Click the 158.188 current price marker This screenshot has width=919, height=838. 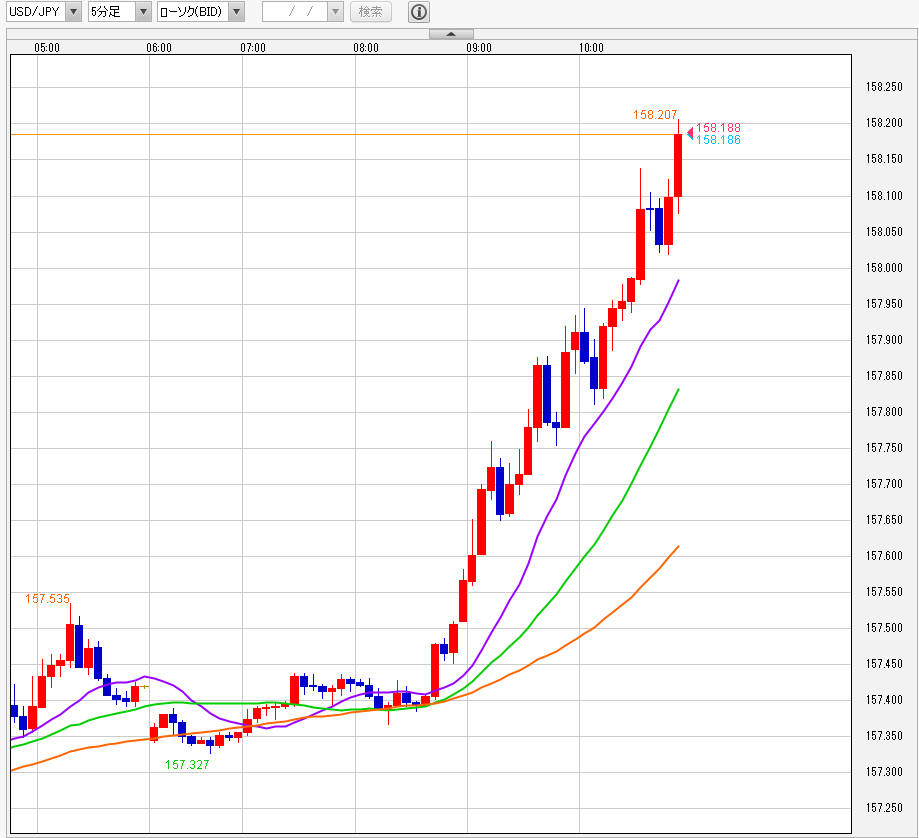tap(718, 128)
